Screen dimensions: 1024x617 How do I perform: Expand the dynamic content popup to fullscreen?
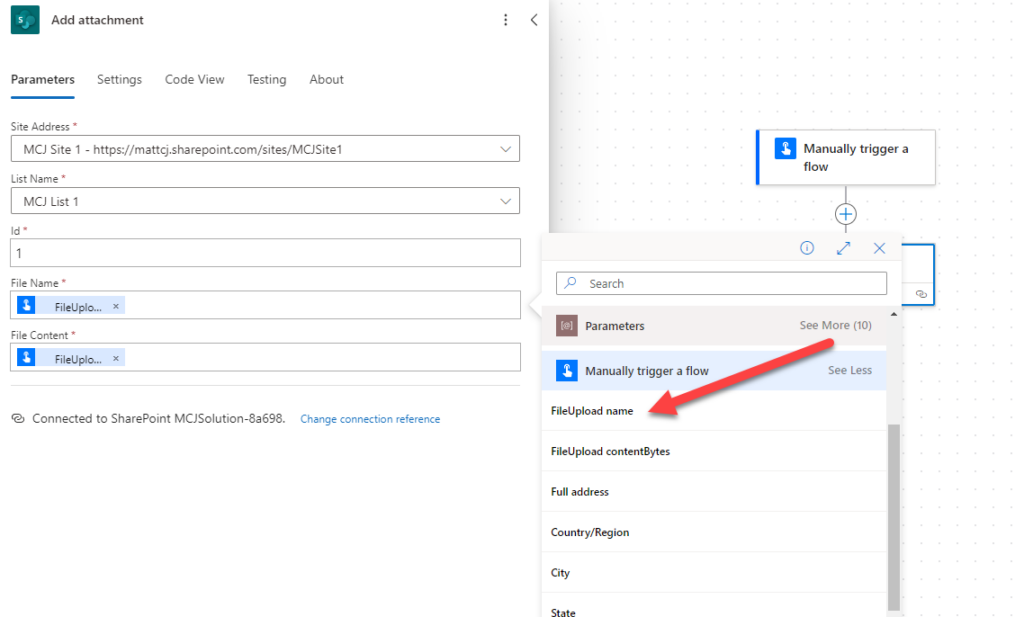pyautogui.click(x=843, y=247)
